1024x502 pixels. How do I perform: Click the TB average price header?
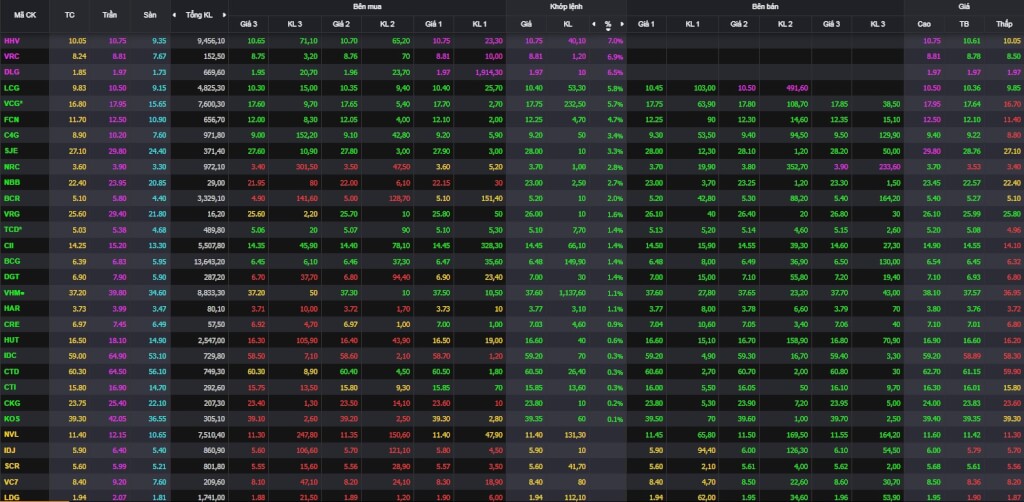[x=964, y=24]
